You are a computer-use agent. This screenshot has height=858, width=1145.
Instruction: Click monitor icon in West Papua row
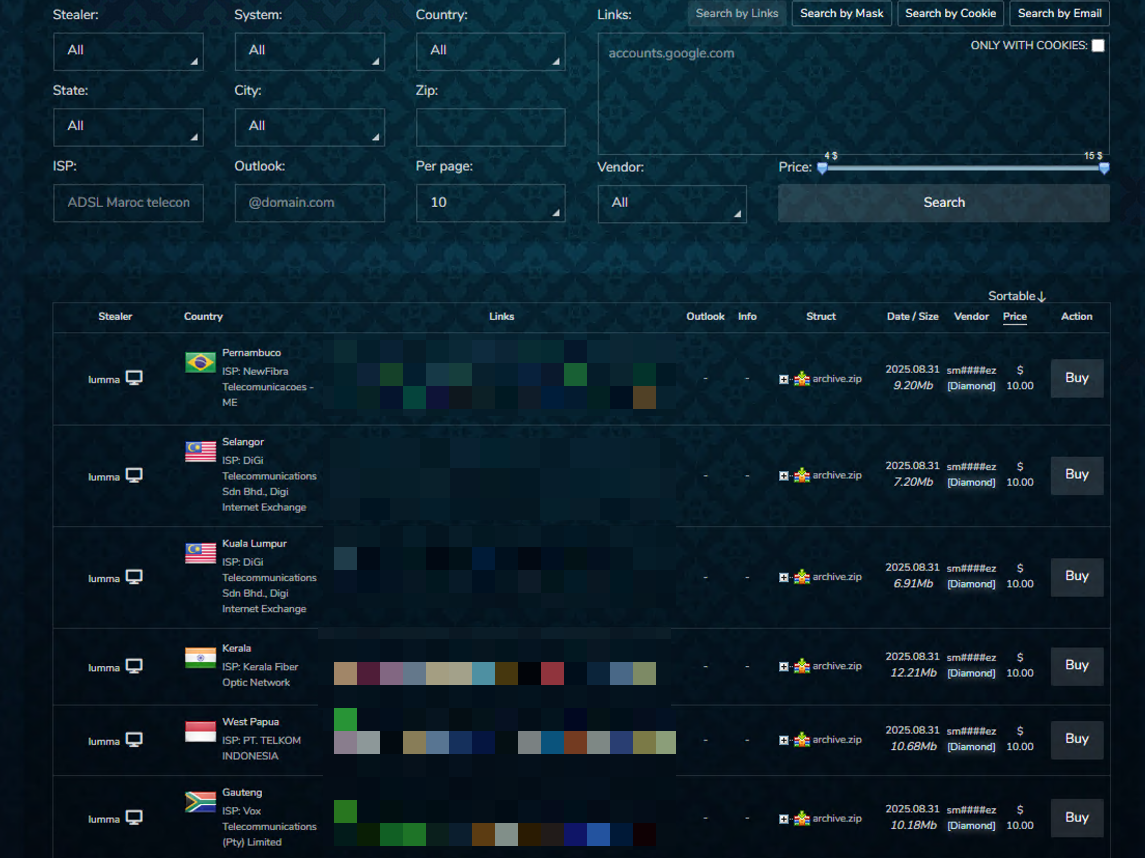point(134,740)
